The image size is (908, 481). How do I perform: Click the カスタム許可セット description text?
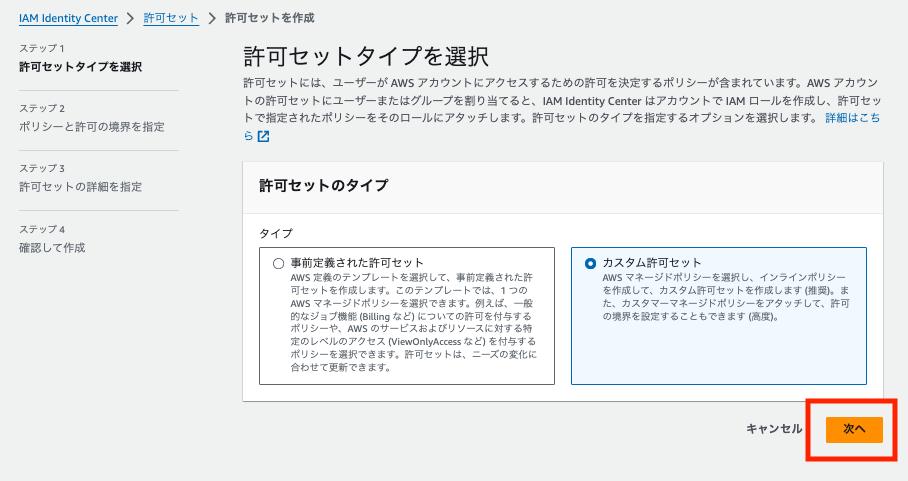pos(726,297)
